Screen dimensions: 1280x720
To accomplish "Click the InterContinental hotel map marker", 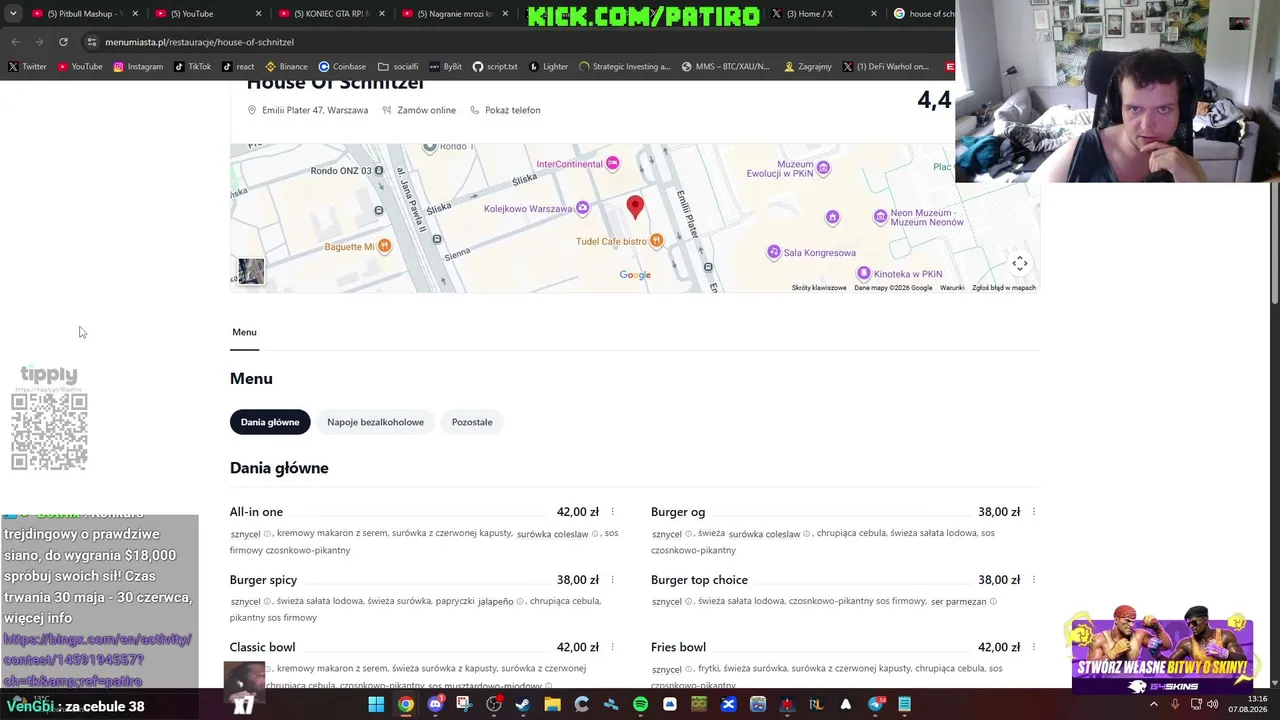I will 613,163.
